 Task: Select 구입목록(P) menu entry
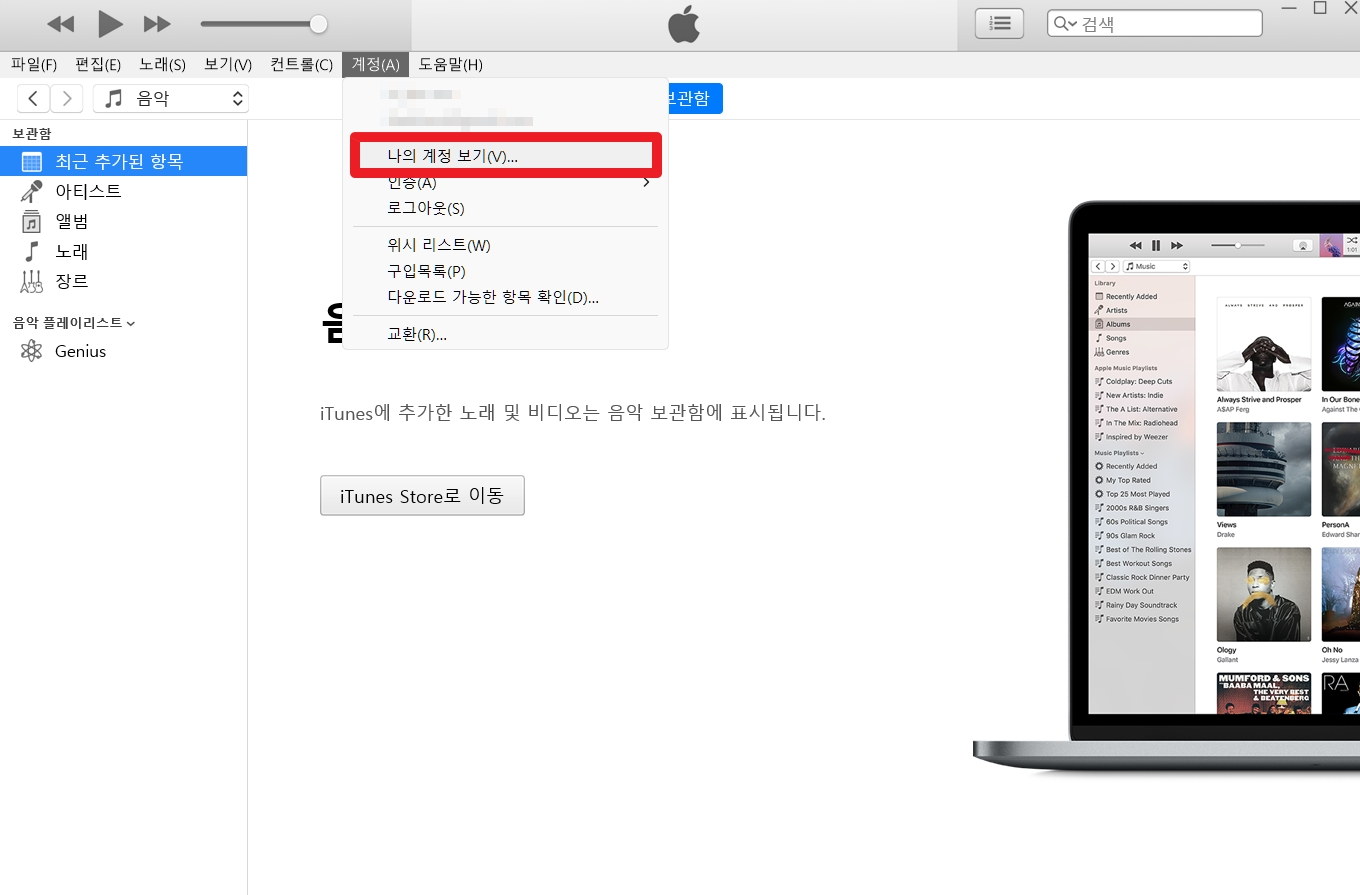[x=506, y=271]
